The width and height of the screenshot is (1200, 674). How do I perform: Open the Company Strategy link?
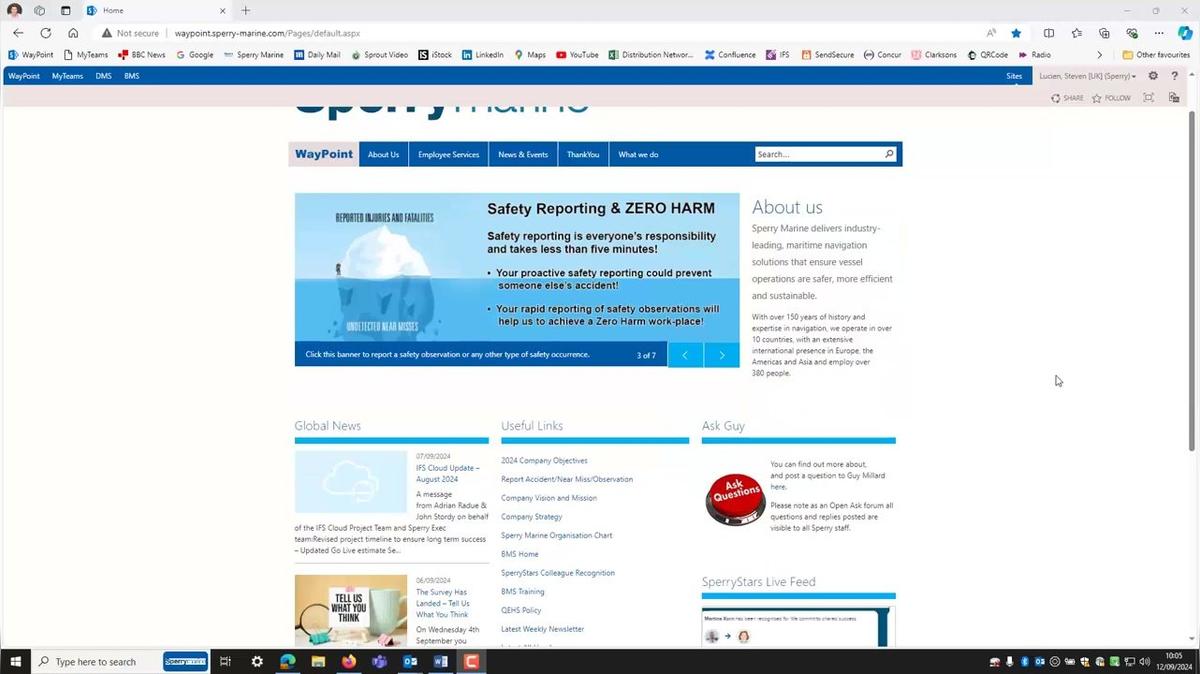[532, 517]
